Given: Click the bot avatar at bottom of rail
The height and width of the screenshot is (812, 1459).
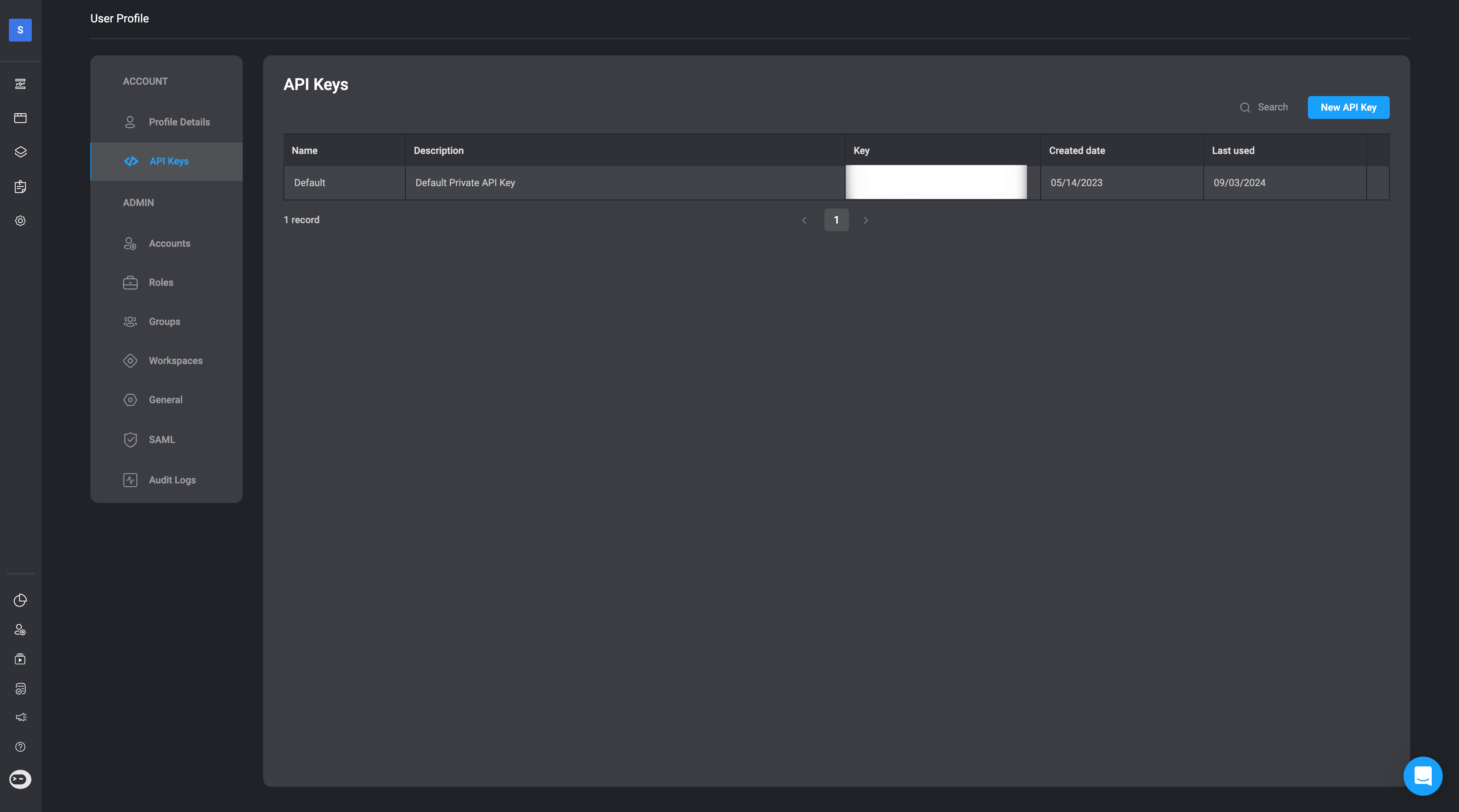Looking at the screenshot, I should point(20,779).
